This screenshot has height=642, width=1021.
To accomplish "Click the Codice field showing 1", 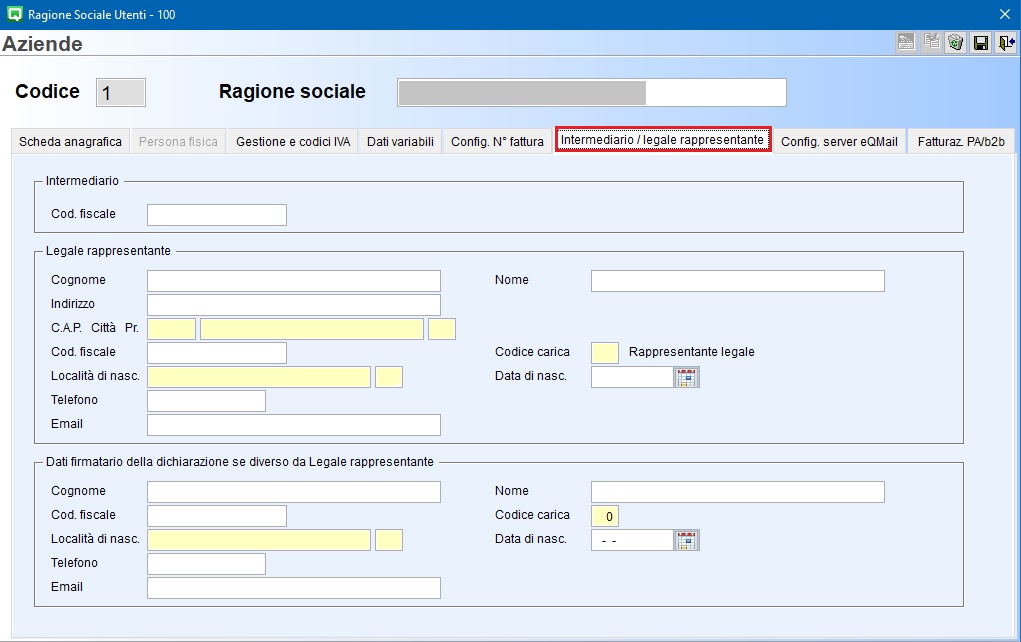I will coord(121,92).
